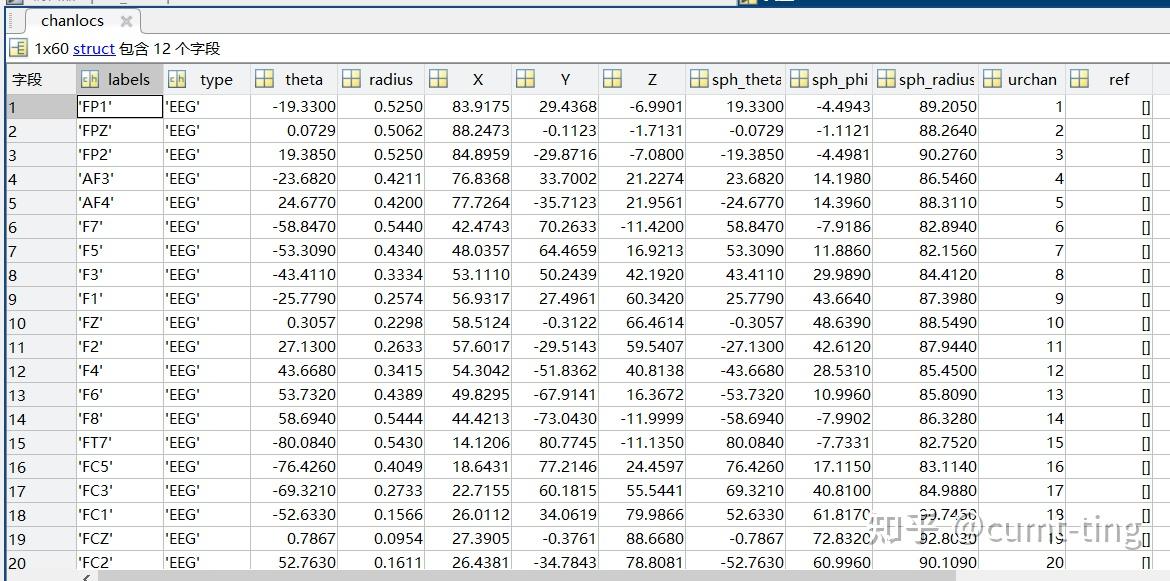
Task: Select X value 83.9175
Action: [x=468, y=107]
